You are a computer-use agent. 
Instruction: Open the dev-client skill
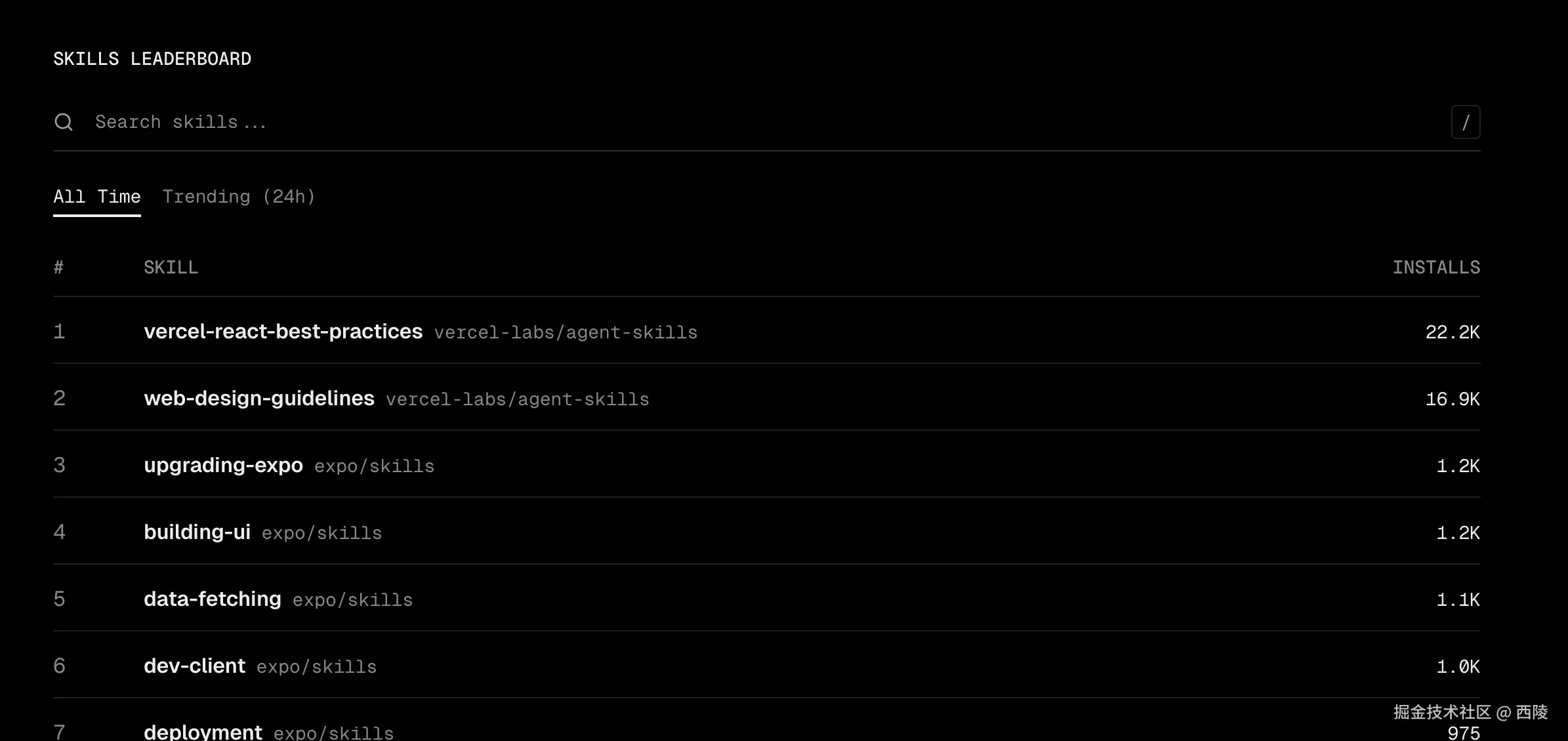pyautogui.click(x=194, y=666)
